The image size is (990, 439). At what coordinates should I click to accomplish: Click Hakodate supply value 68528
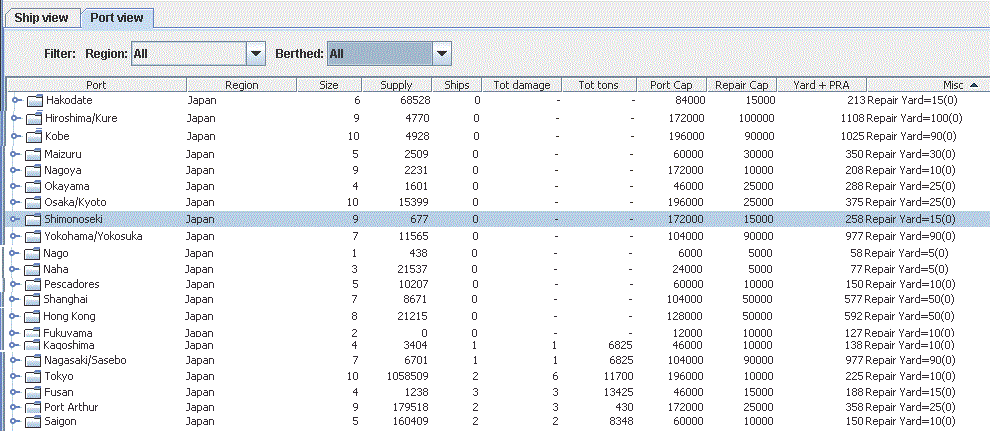tap(415, 100)
